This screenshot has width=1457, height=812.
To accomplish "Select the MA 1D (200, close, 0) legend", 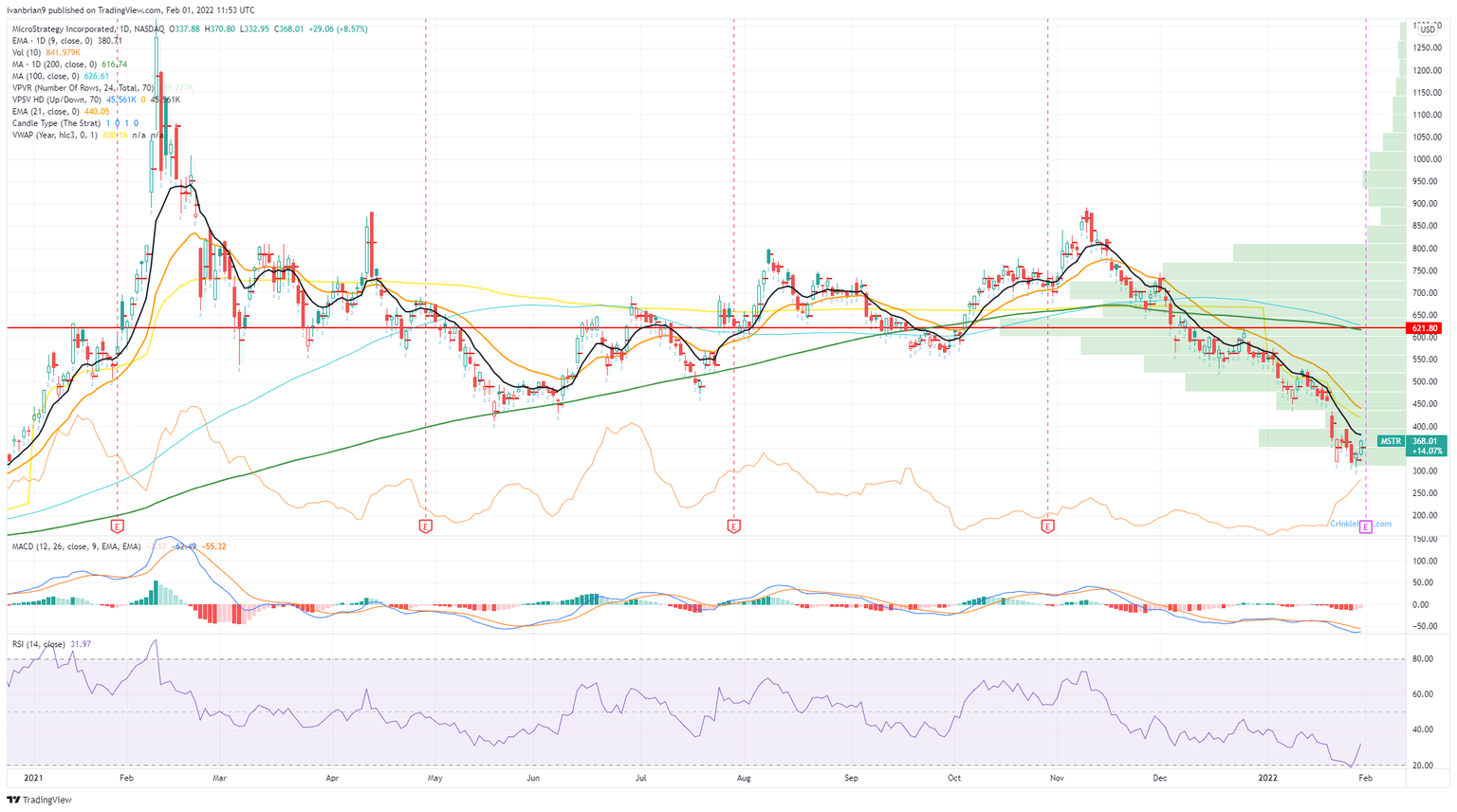I will (56, 65).
